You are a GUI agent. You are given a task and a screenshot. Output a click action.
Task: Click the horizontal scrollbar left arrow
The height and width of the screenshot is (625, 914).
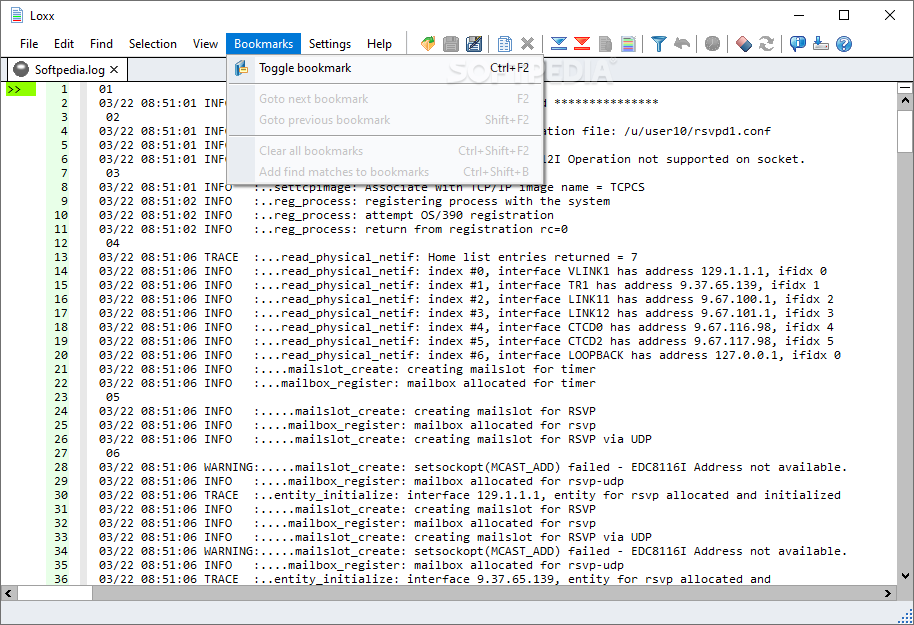8,593
